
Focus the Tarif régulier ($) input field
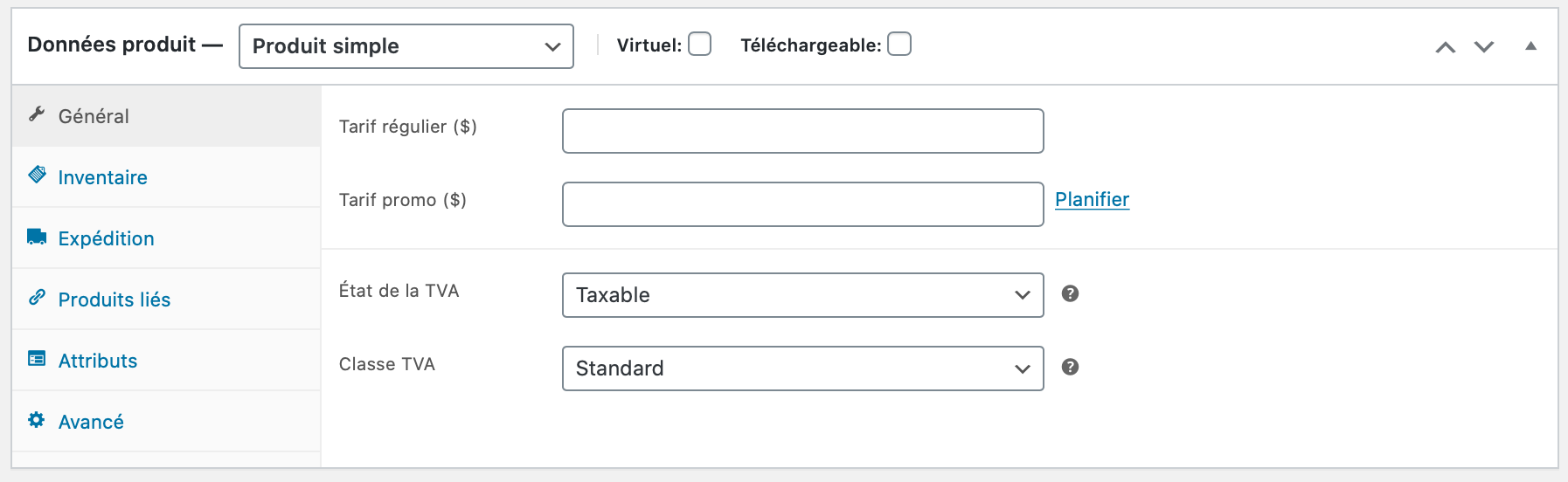[803, 131]
